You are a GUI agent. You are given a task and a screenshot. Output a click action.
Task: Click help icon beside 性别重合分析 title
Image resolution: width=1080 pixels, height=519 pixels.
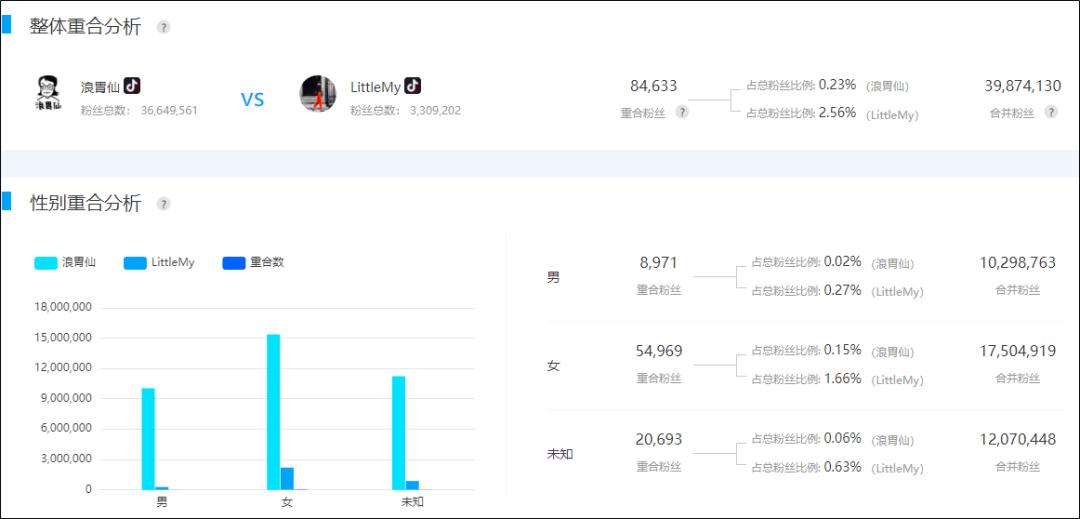pyautogui.click(x=164, y=204)
